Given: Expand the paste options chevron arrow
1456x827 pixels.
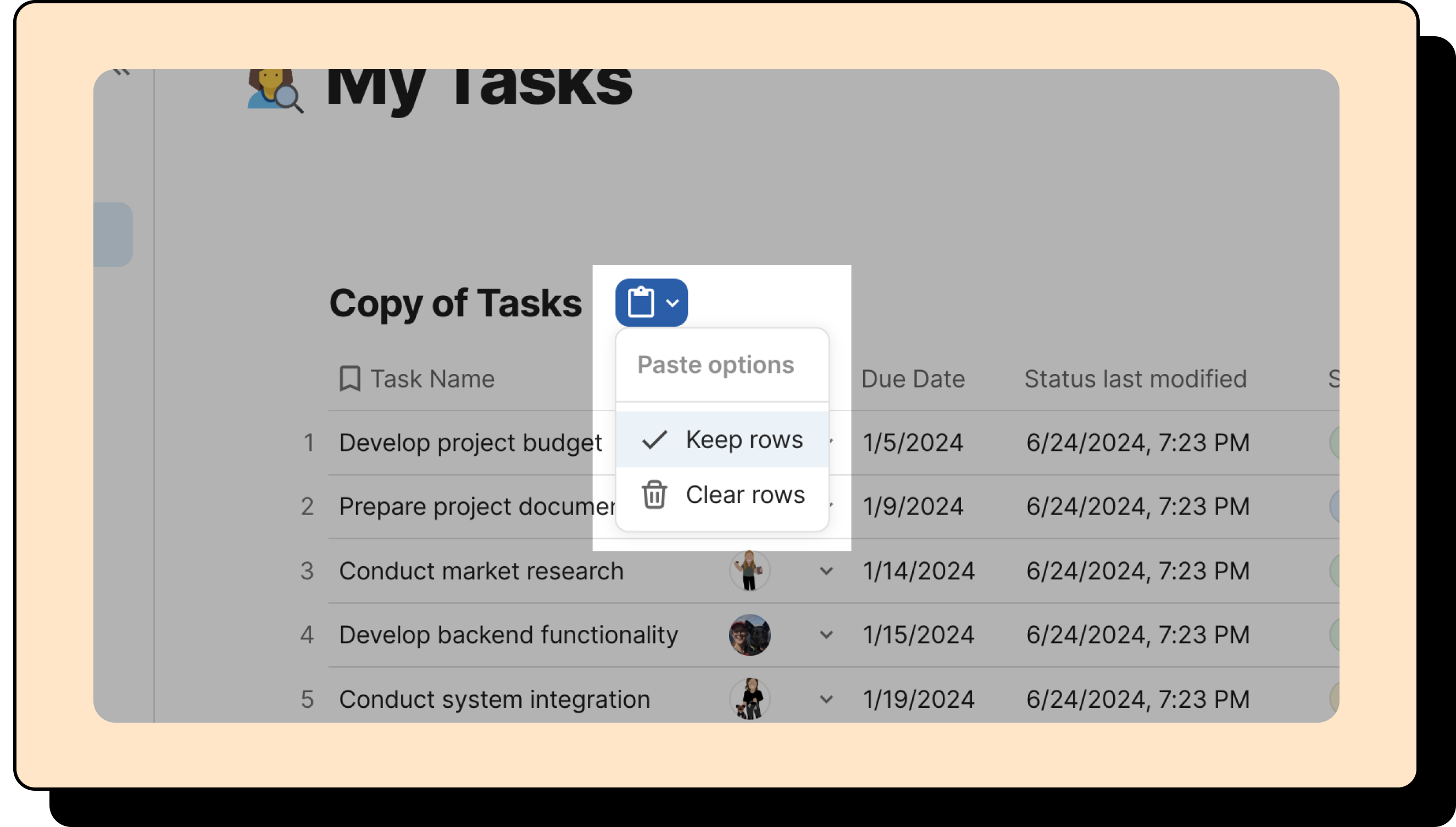Looking at the screenshot, I should click(x=673, y=303).
